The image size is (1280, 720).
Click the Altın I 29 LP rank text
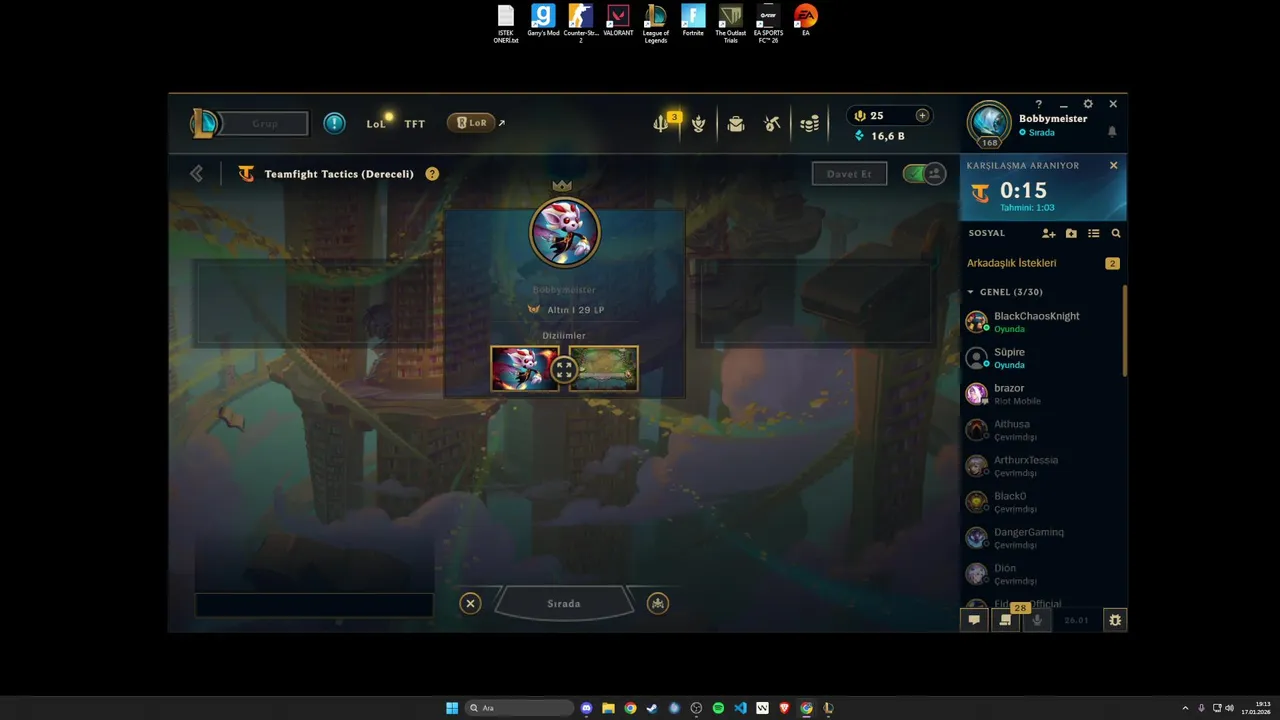click(x=575, y=310)
